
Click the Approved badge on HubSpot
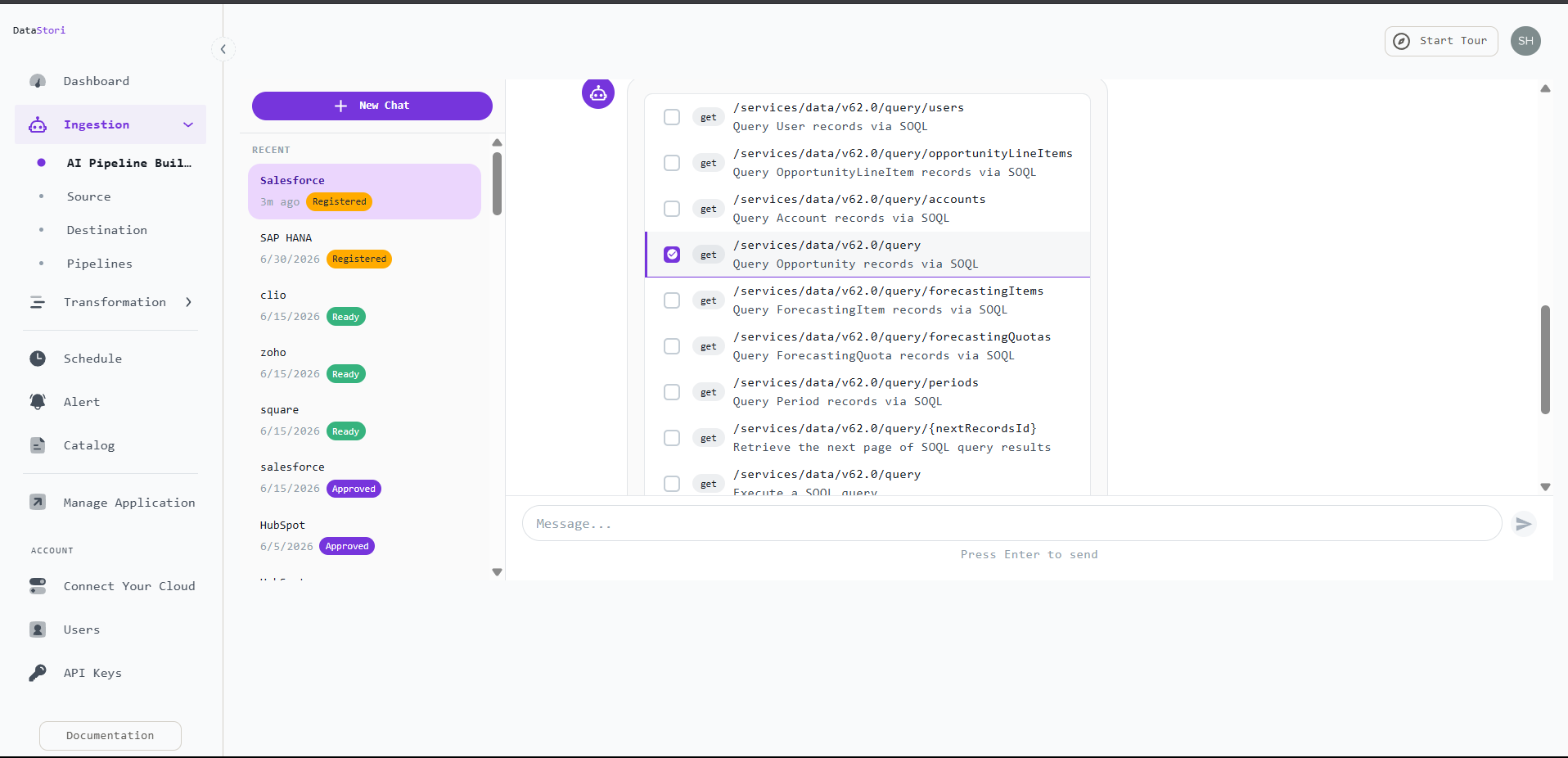click(347, 546)
